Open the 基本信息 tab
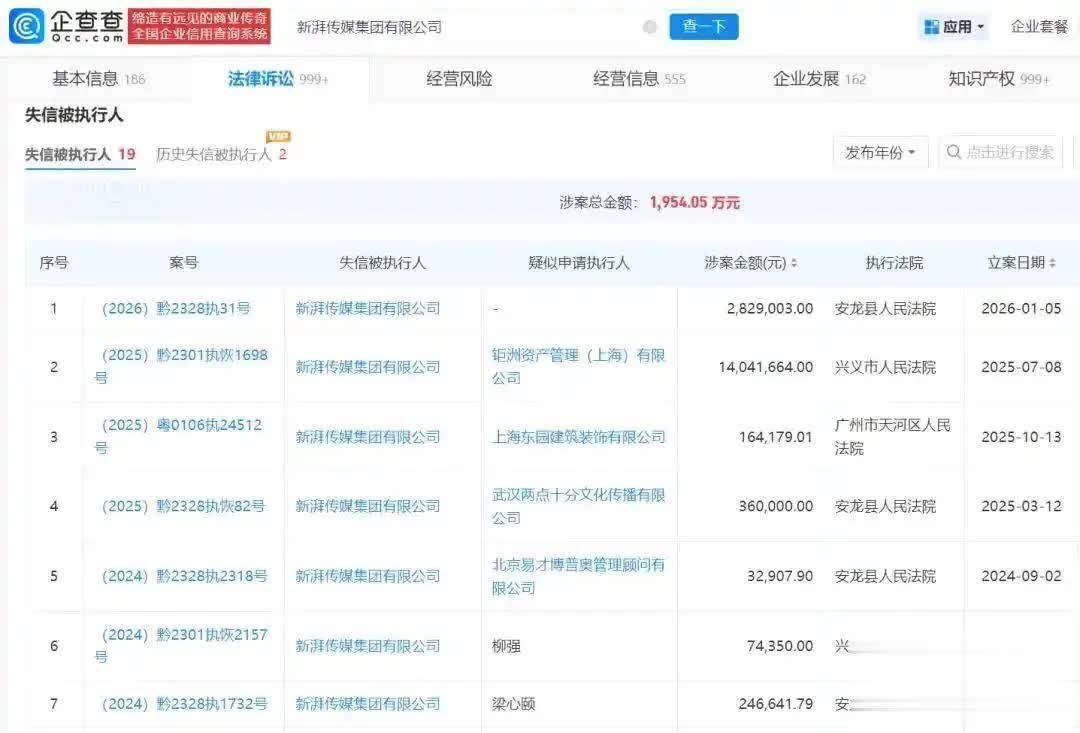 (x=98, y=79)
